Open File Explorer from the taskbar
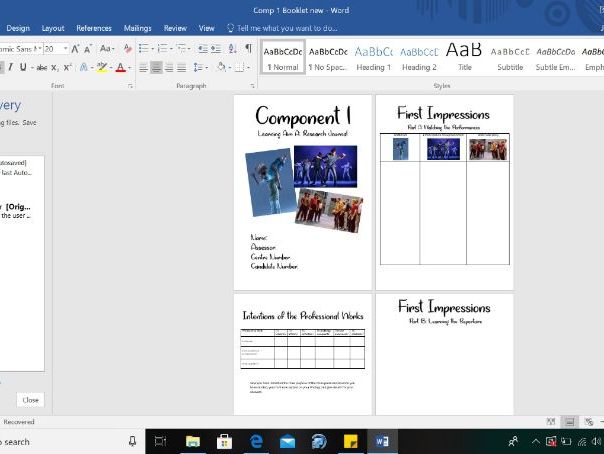Viewport: 604px width, 454px height. pyautogui.click(x=193, y=441)
